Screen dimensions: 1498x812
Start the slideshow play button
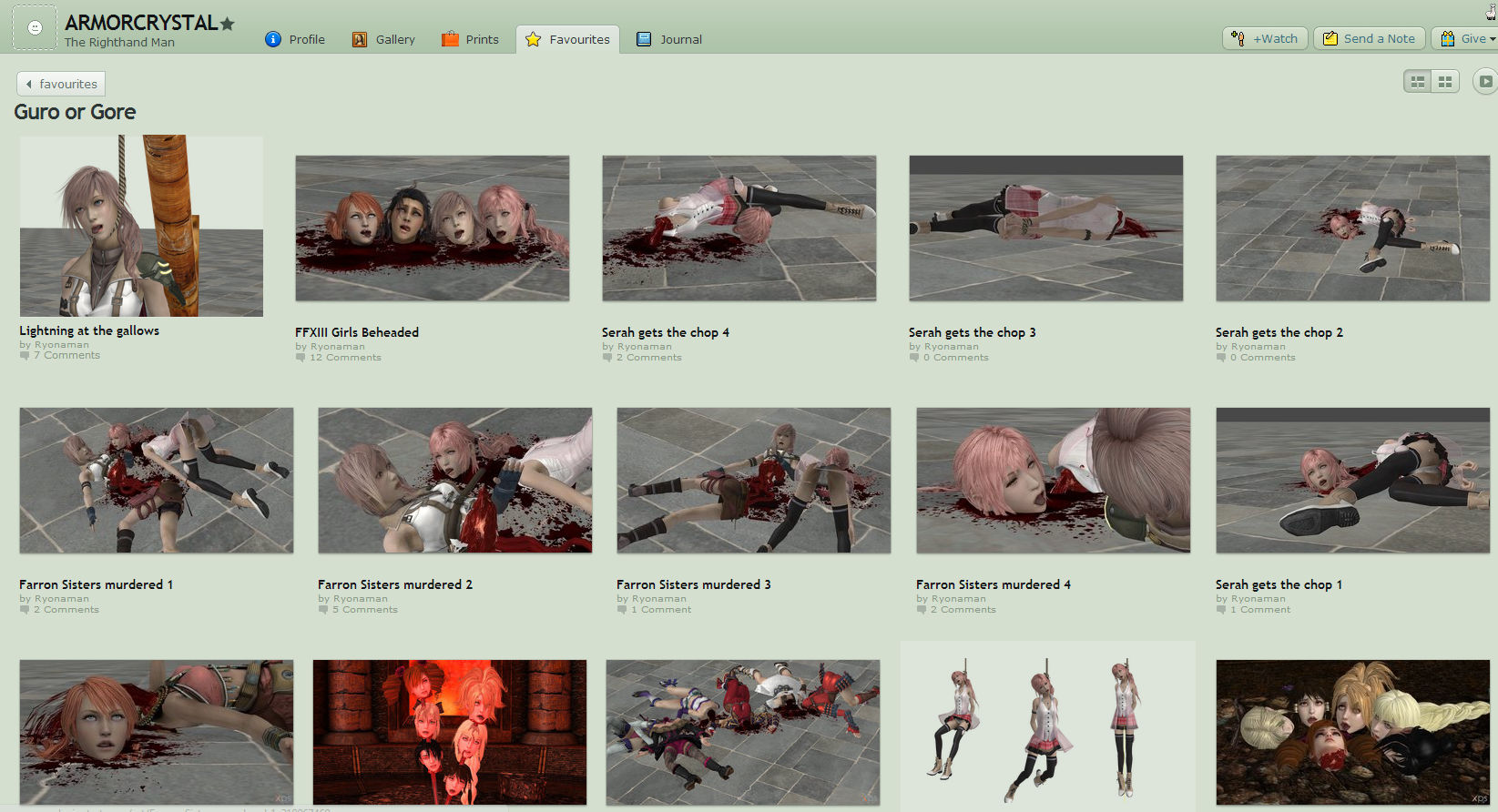coord(1485,81)
